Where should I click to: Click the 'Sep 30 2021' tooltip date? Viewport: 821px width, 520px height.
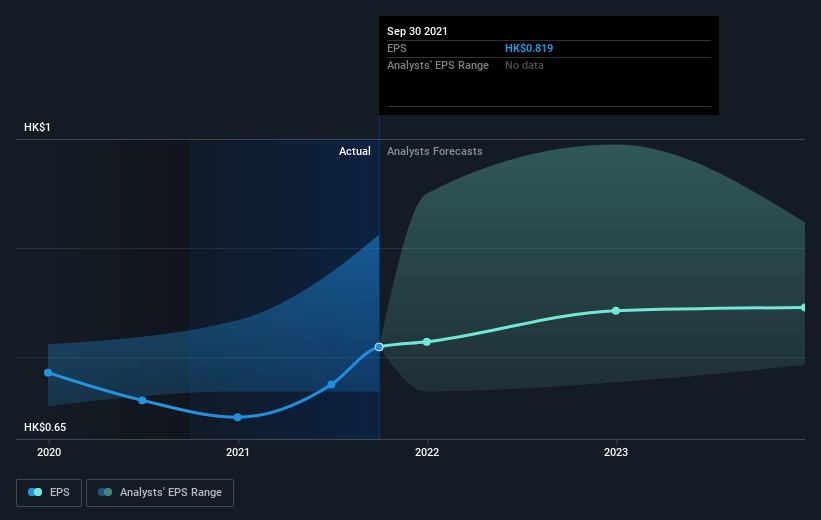click(x=417, y=31)
